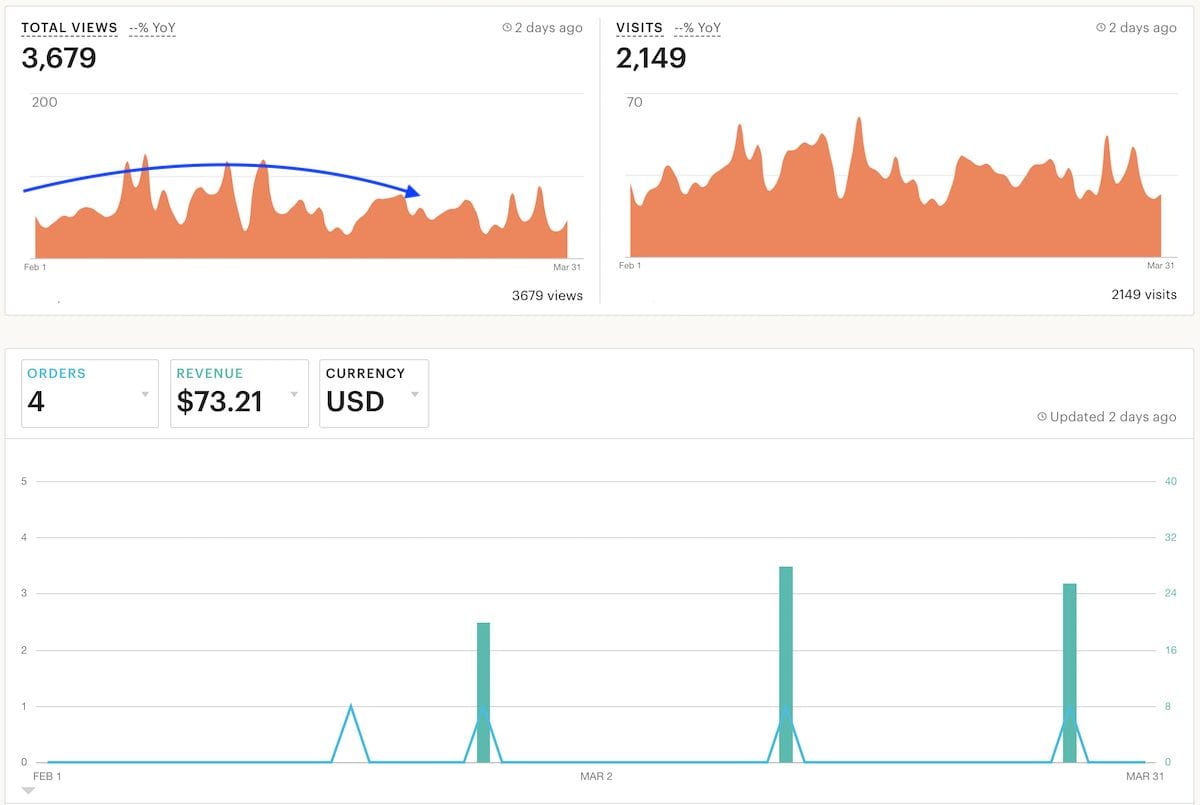Click the '3679 views' chart caption
The image size is (1200, 805).
(547, 295)
